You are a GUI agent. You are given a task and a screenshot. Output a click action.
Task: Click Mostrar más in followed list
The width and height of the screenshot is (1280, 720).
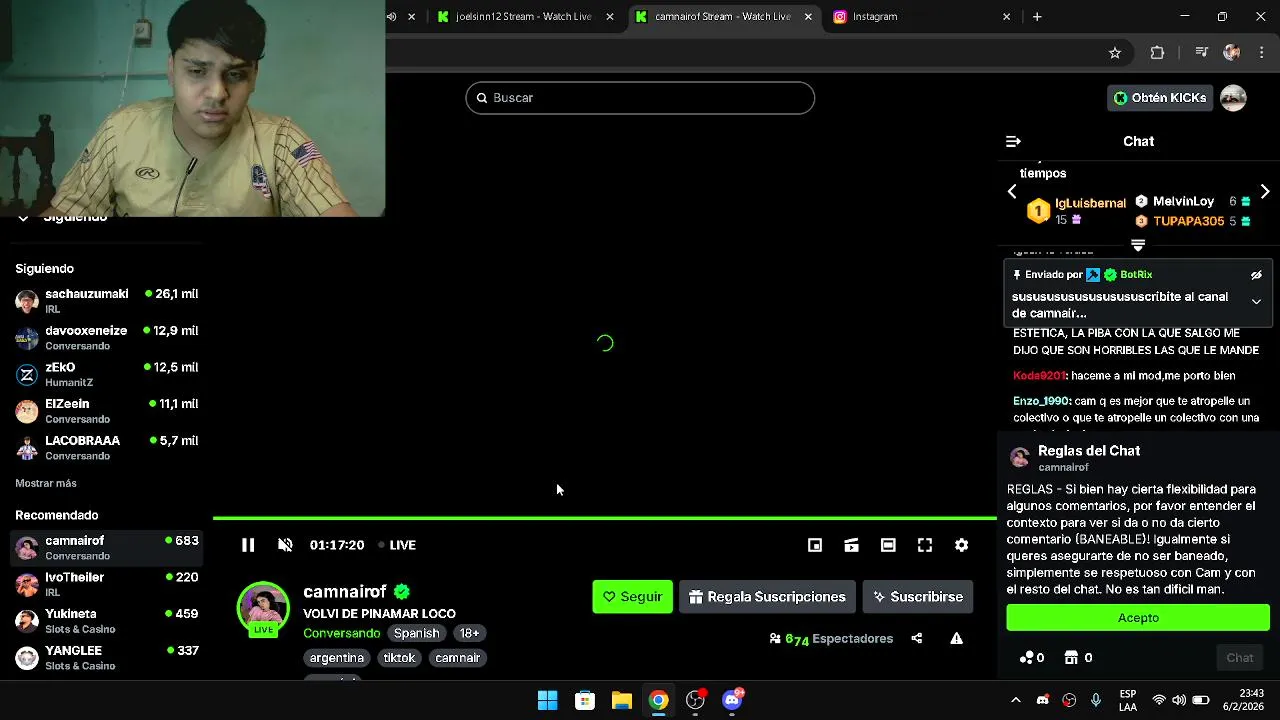coord(46,483)
